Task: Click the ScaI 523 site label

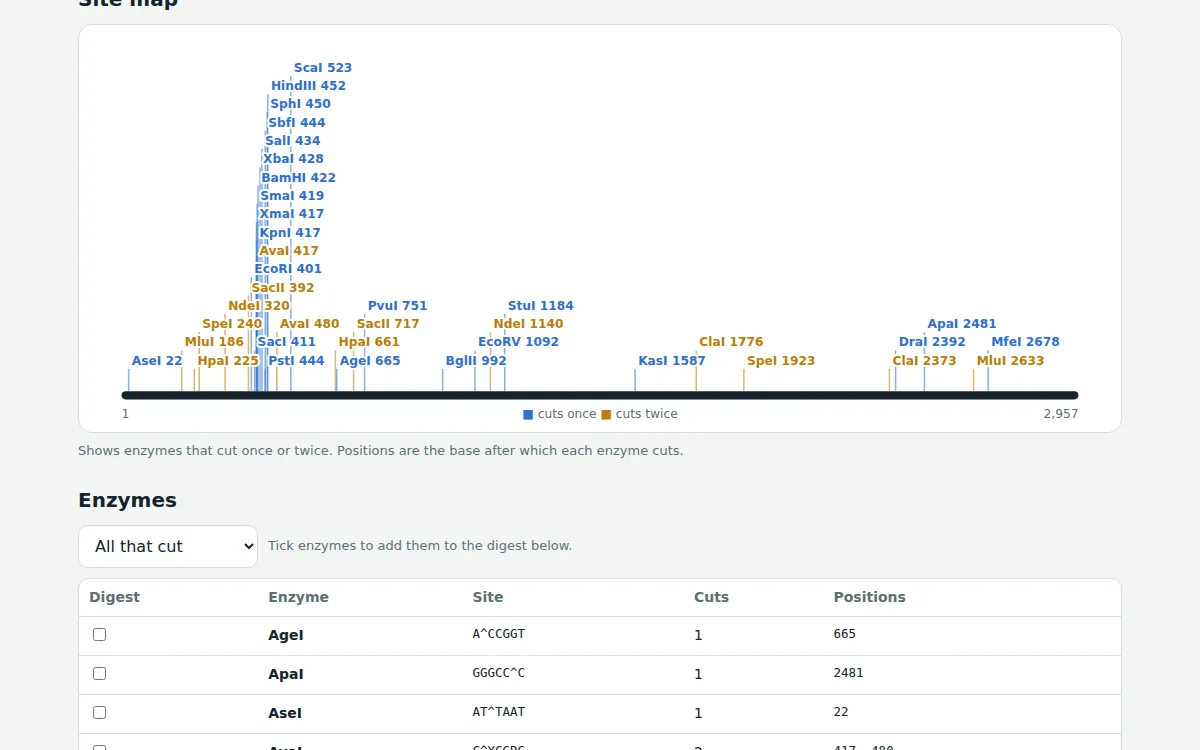Action: pyautogui.click(x=323, y=68)
